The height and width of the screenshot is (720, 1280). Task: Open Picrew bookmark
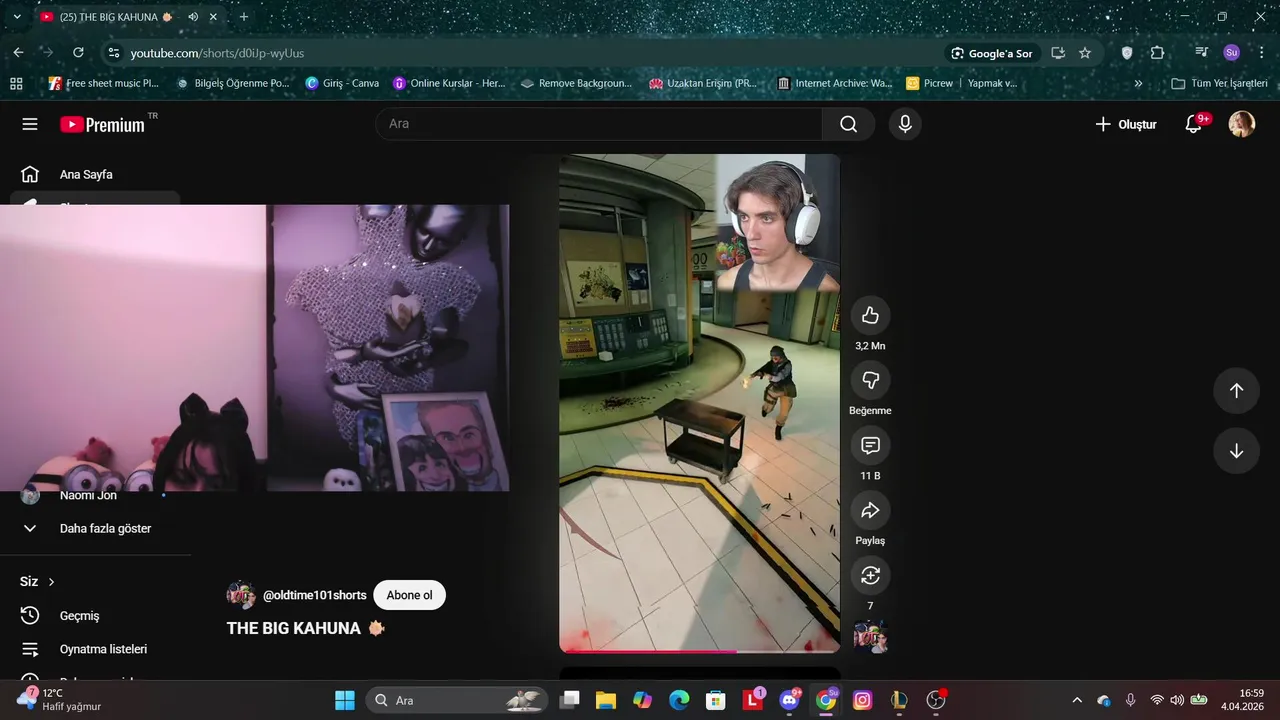[x=930, y=83]
